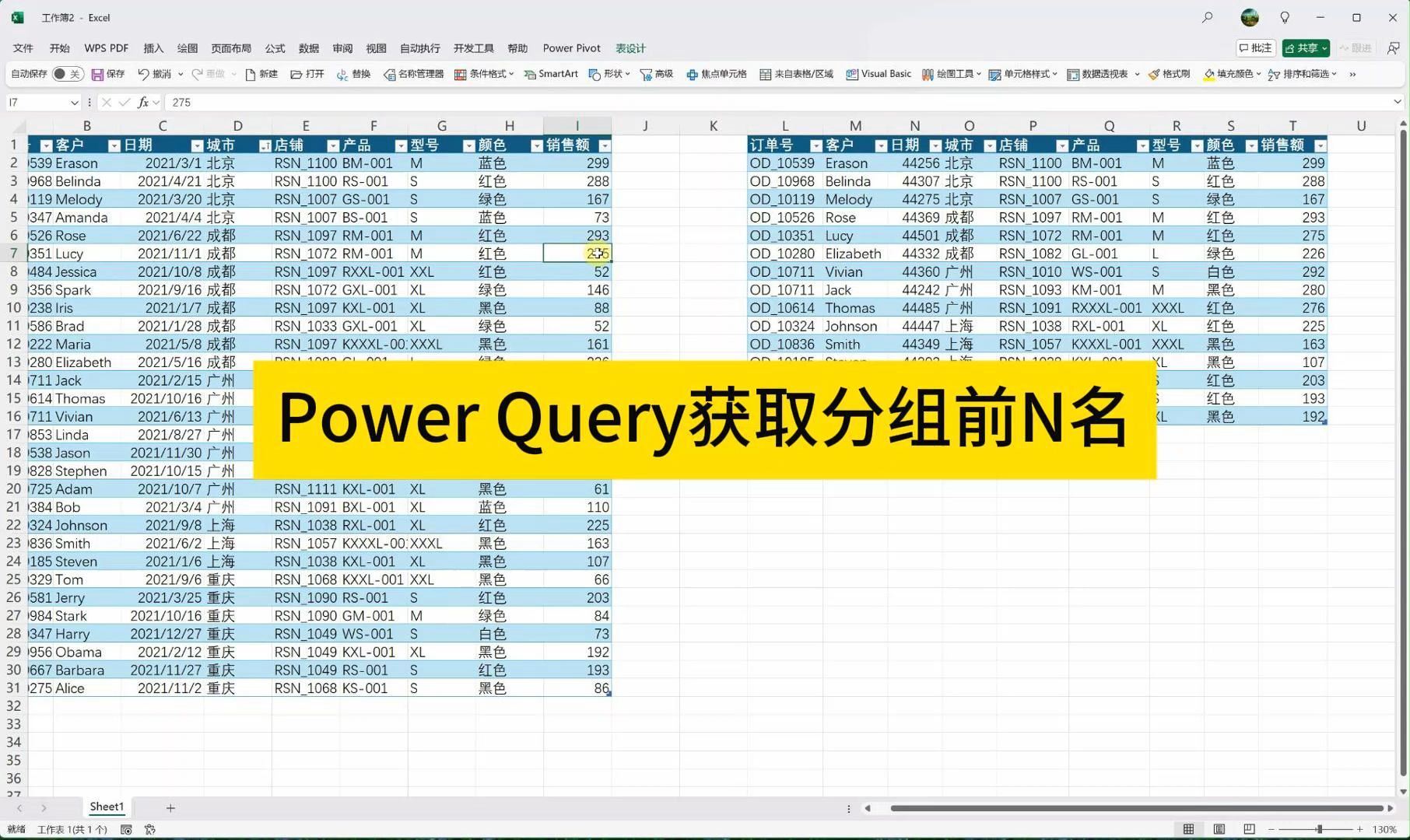Screen dimensions: 1410x840
Task: Open filter dropdown for left 城市 column
Action: click(x=265, y=145)
